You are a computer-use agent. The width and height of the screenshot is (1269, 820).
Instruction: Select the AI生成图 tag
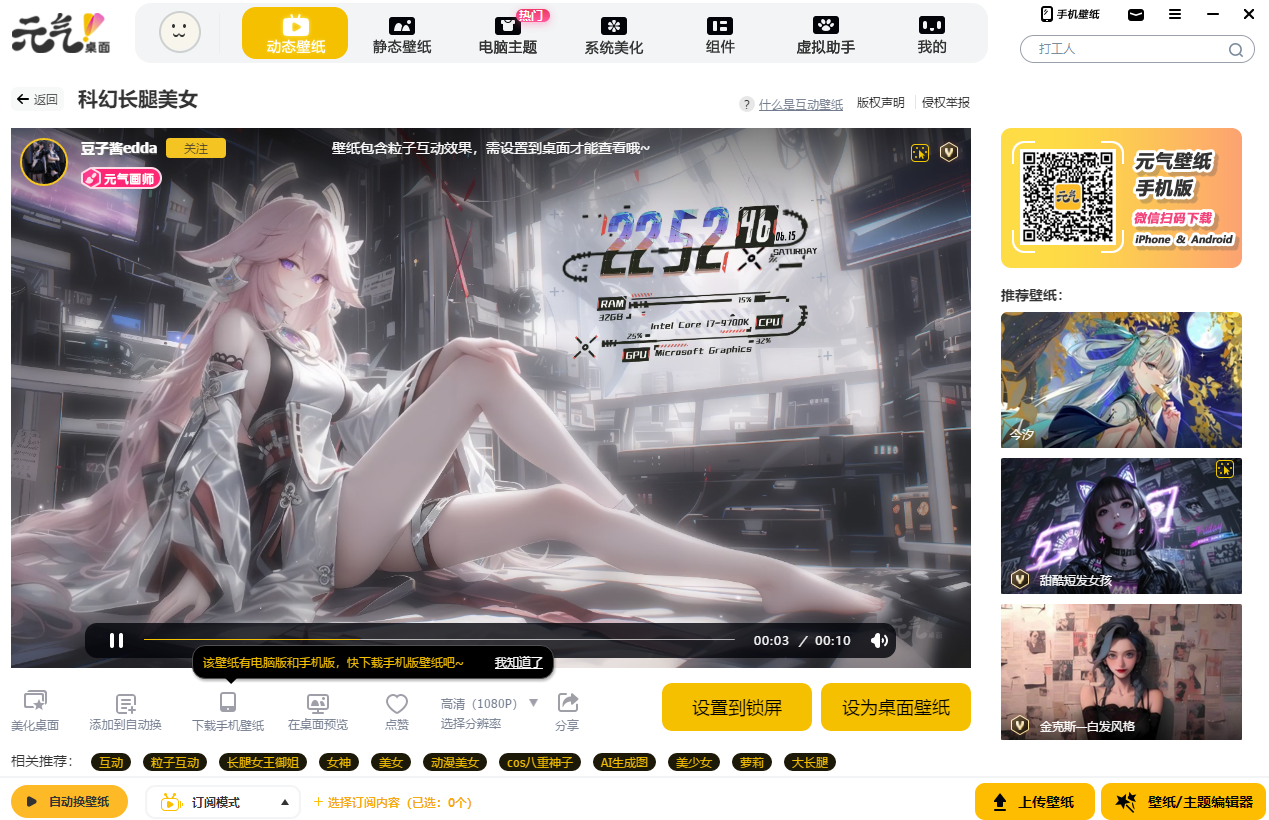[x=625, y=763]
